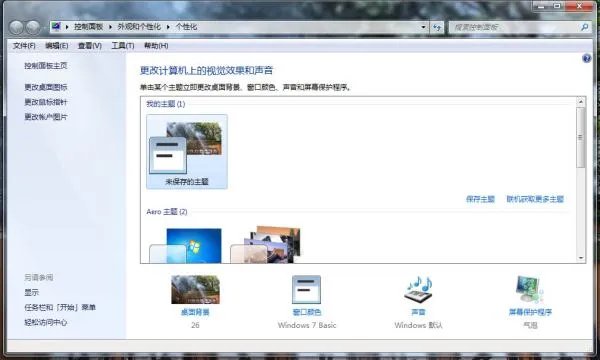Click the theme list scrollbar up arrow
The height and width of the screenshot is (360, 600).
[x=581, y=102]
